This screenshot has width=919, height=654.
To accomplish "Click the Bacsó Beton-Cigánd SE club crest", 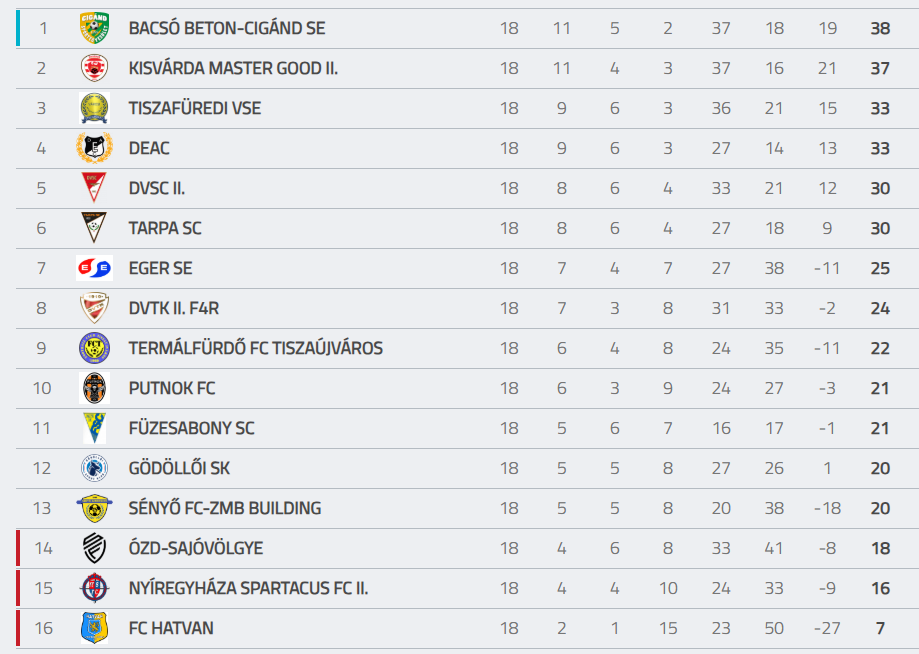I will pyautogui.click(x=95, y=28).
